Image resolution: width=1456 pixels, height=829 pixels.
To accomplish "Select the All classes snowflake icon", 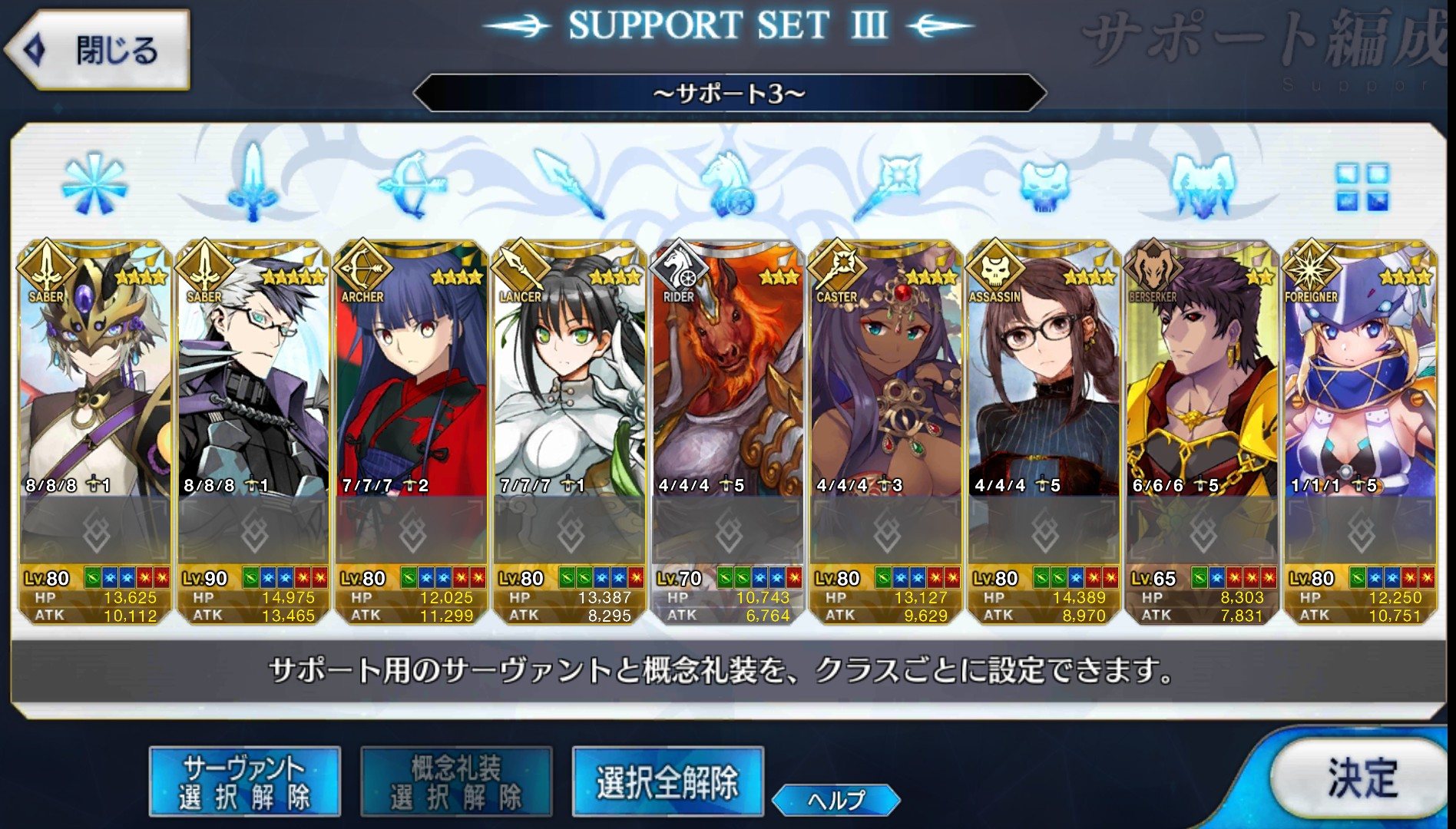I will [x=94, y=184].
